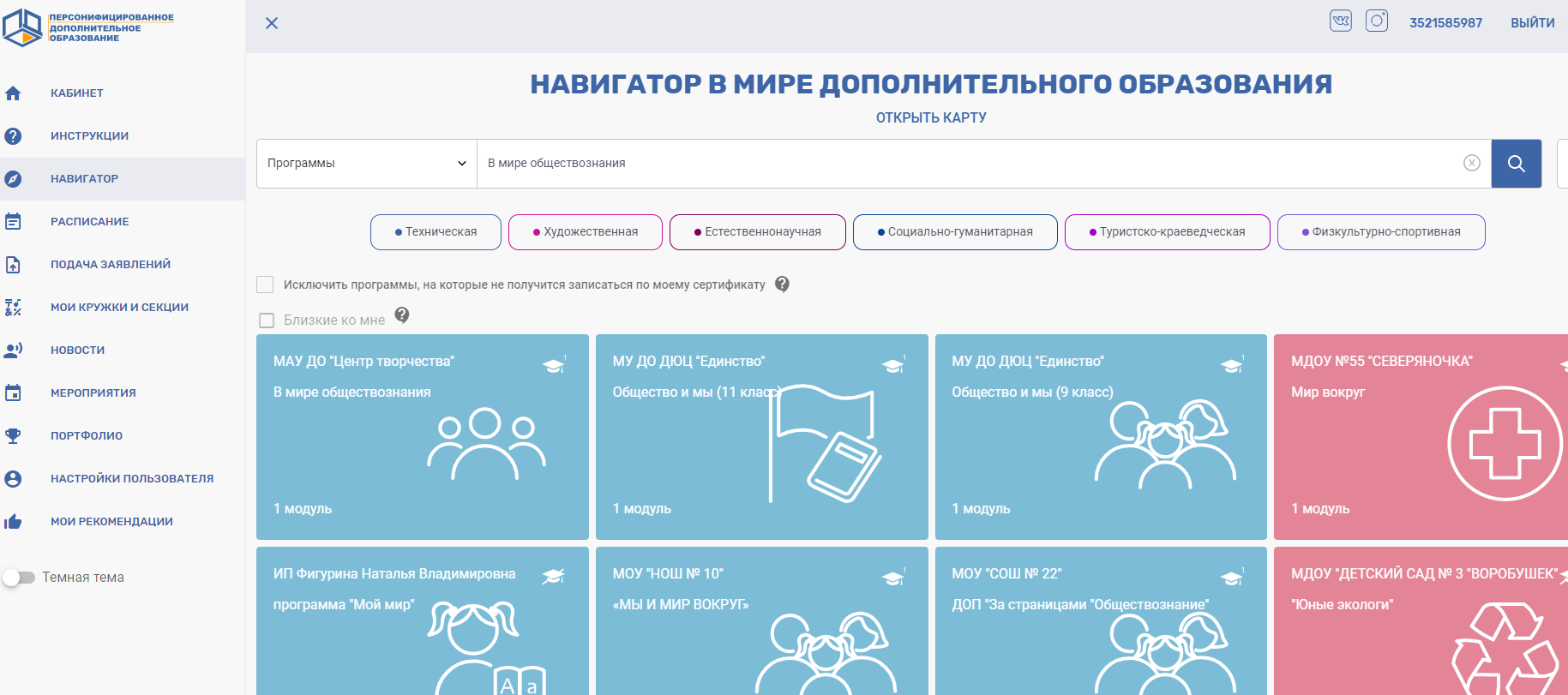Click ВЫЙТИ to log out

1532,23
